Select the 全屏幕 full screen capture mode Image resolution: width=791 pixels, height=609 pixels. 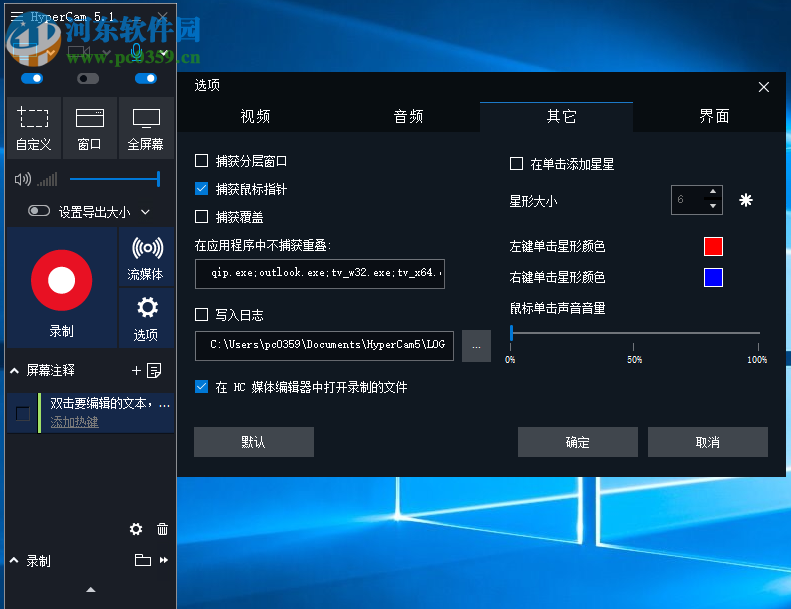pyautogui.click(x=146, y=128)
